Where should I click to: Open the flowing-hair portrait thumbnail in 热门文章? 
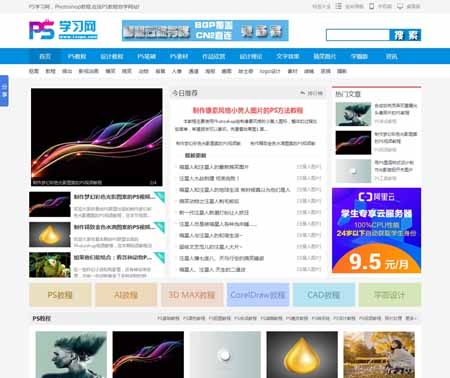pyautogui.click(x=353, y=114)
